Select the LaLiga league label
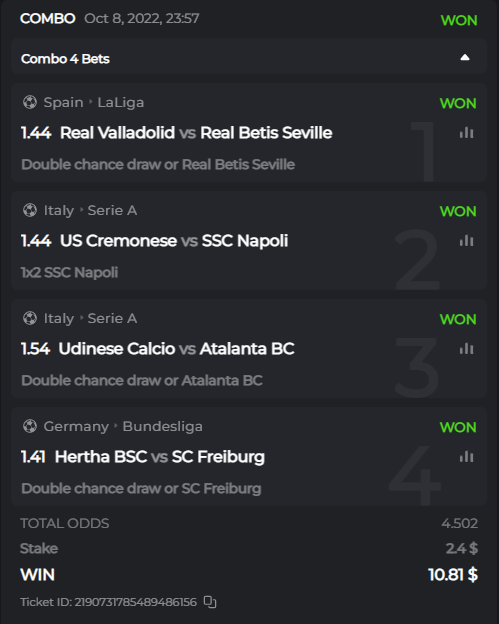Image resolution: width=499 pixels, height=624 pixels. [x=121, y=102]
